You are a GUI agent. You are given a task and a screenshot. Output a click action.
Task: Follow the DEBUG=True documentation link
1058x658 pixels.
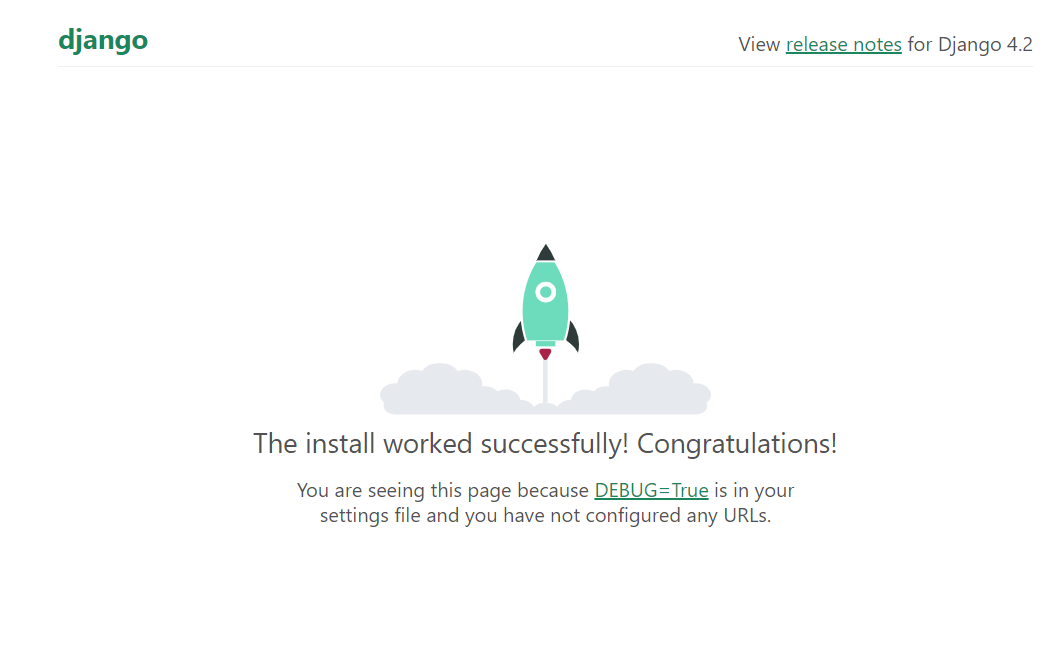[651, 490]
